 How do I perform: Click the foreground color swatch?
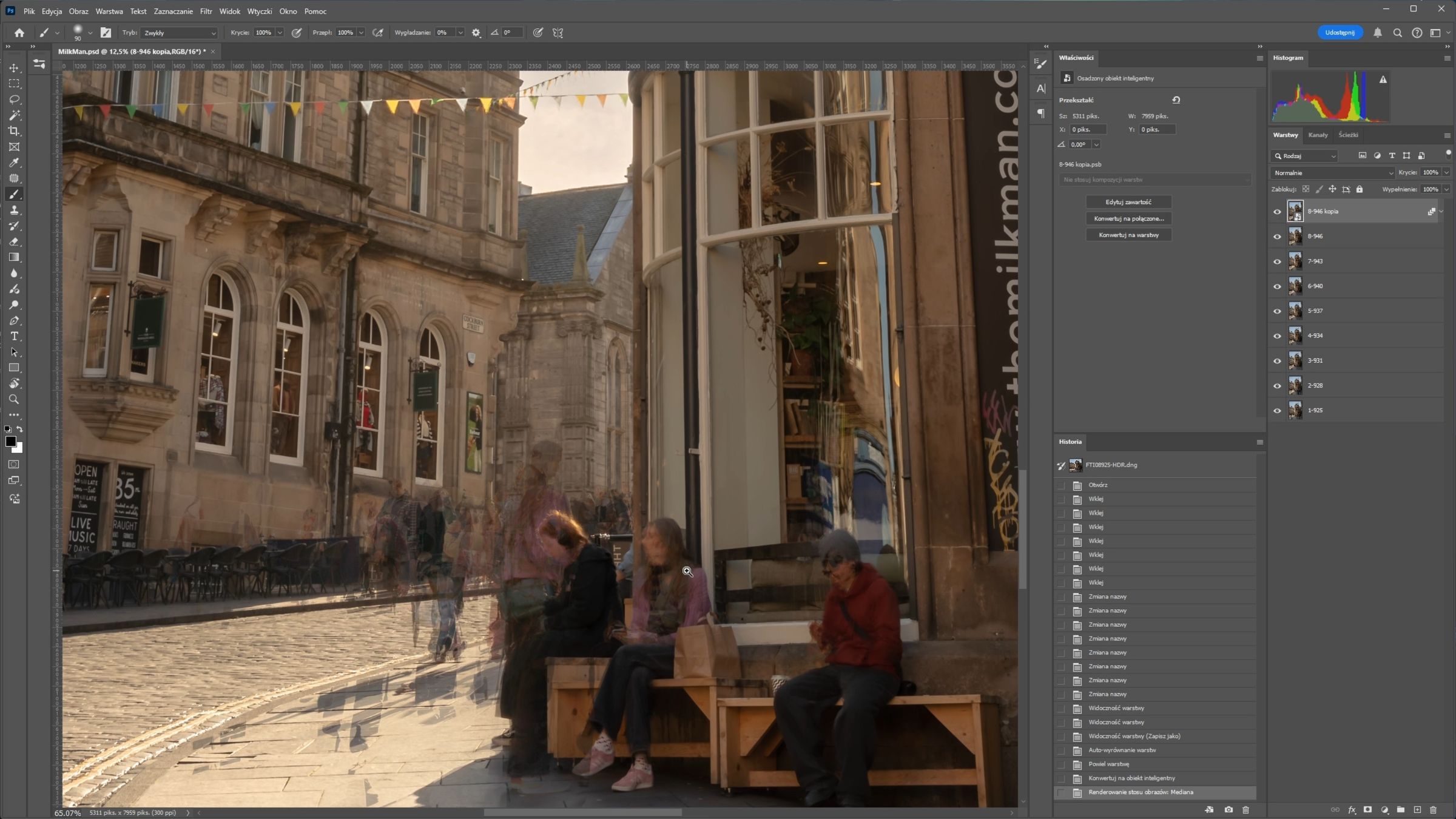(x=10, y=442)
